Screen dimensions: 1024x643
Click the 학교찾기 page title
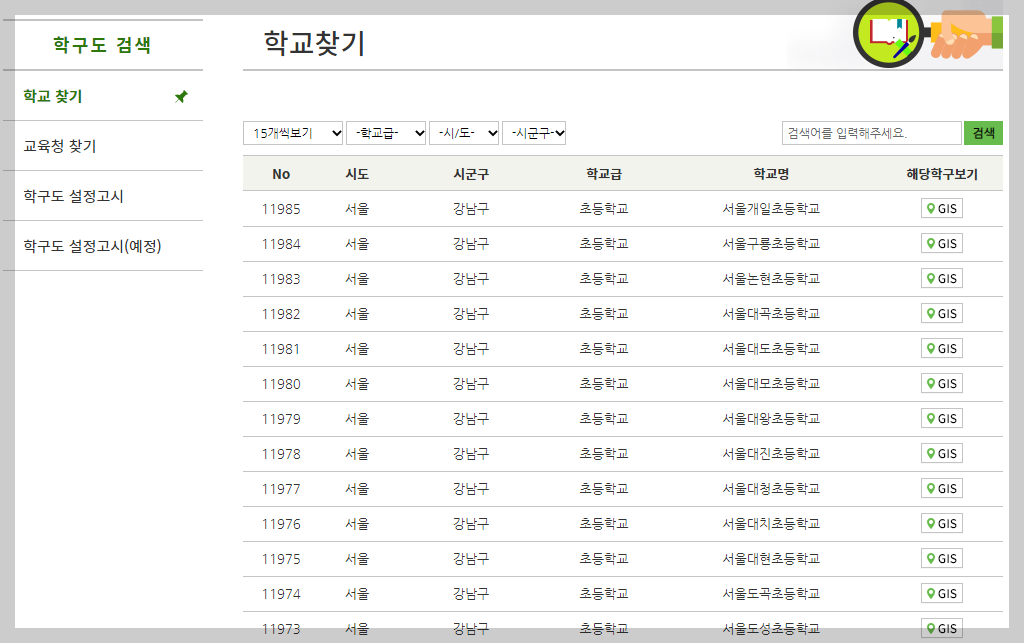(x=314, y=43)
